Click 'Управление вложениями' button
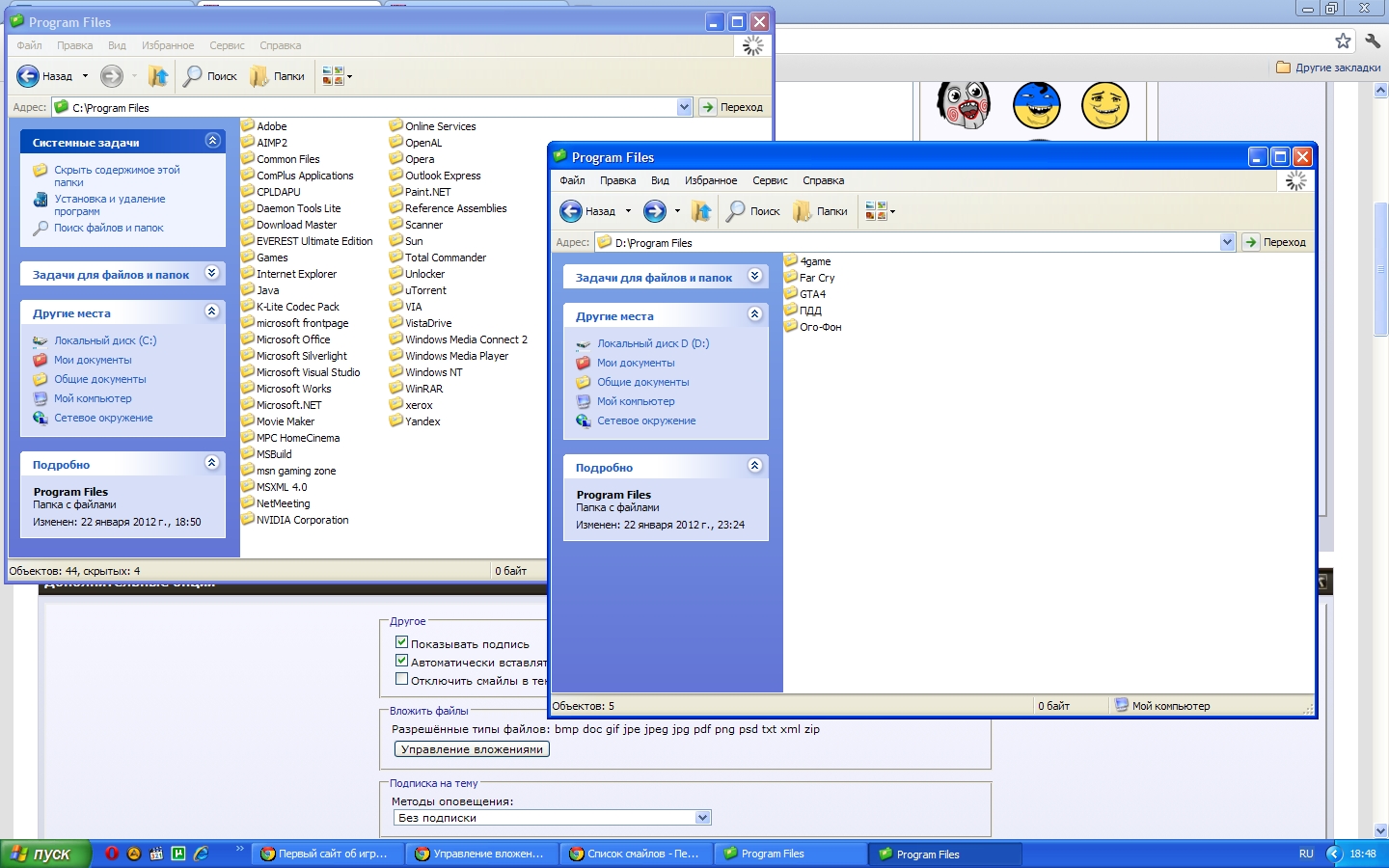 [x=472, y=749]
